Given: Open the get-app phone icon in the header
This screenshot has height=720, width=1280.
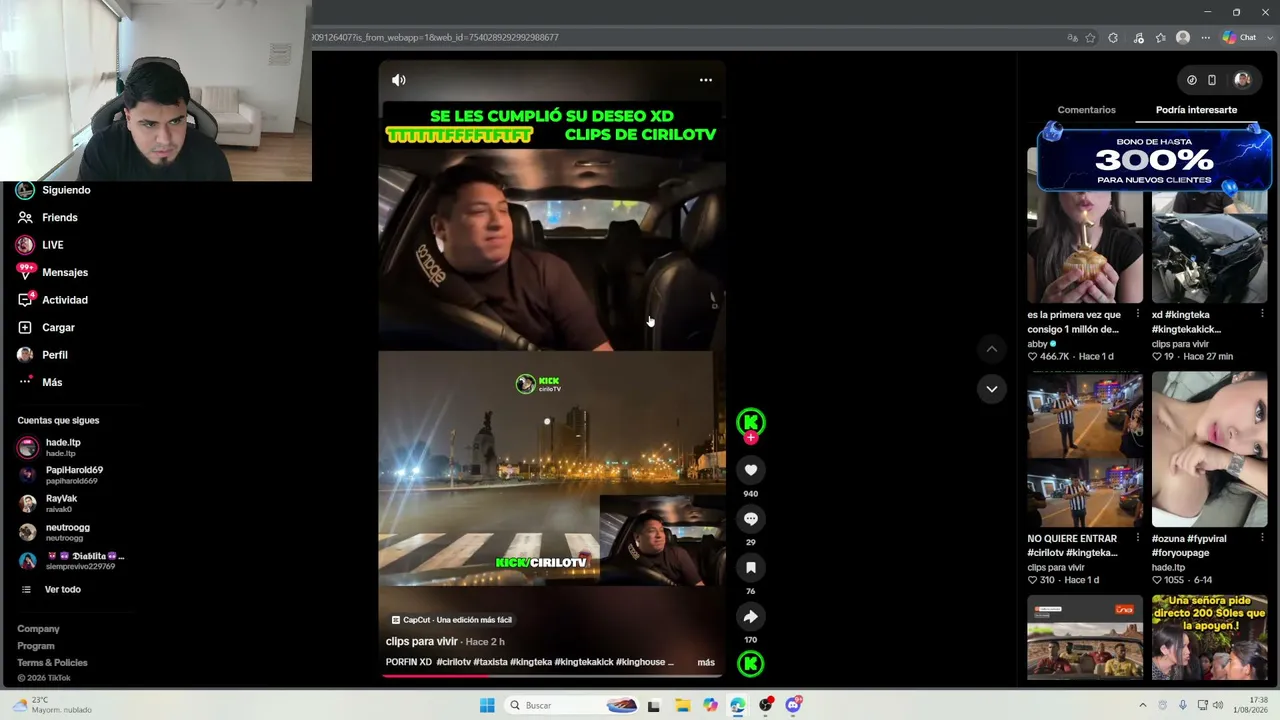Looking at the screenshot, I should [x=1212, y=80].
